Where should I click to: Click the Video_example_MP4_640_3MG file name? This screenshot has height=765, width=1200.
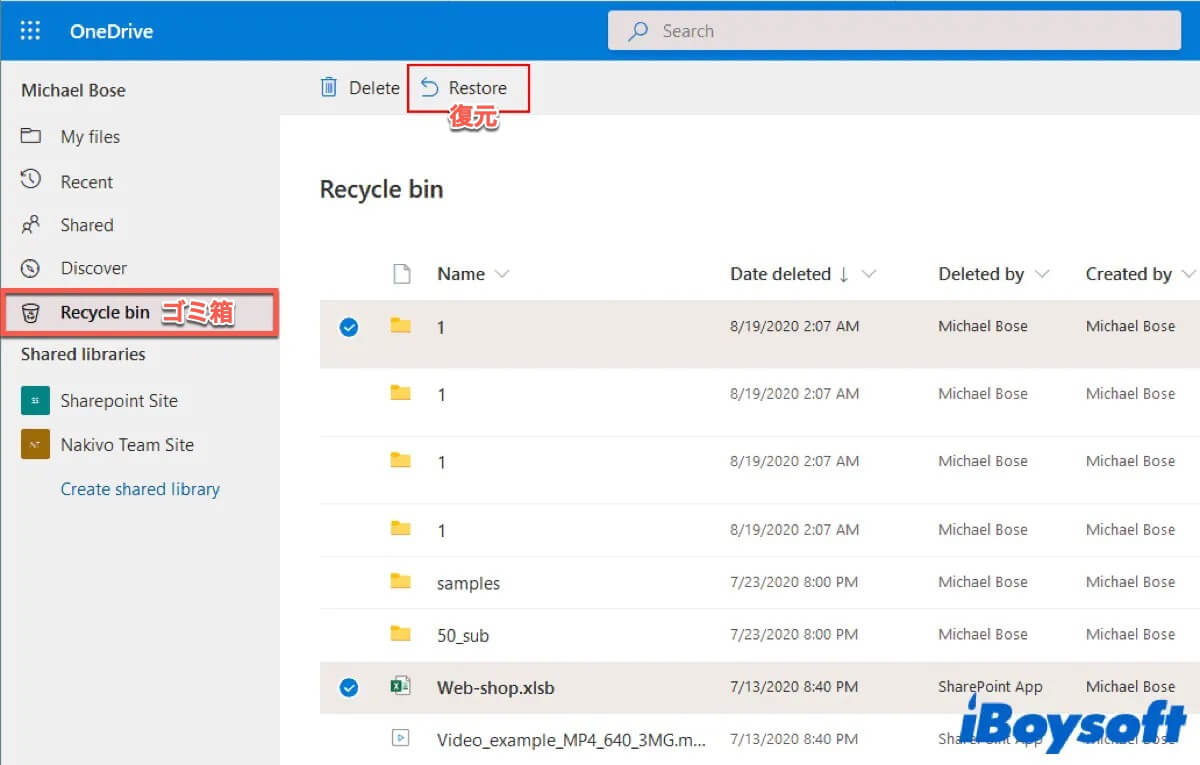coord(571,740)
